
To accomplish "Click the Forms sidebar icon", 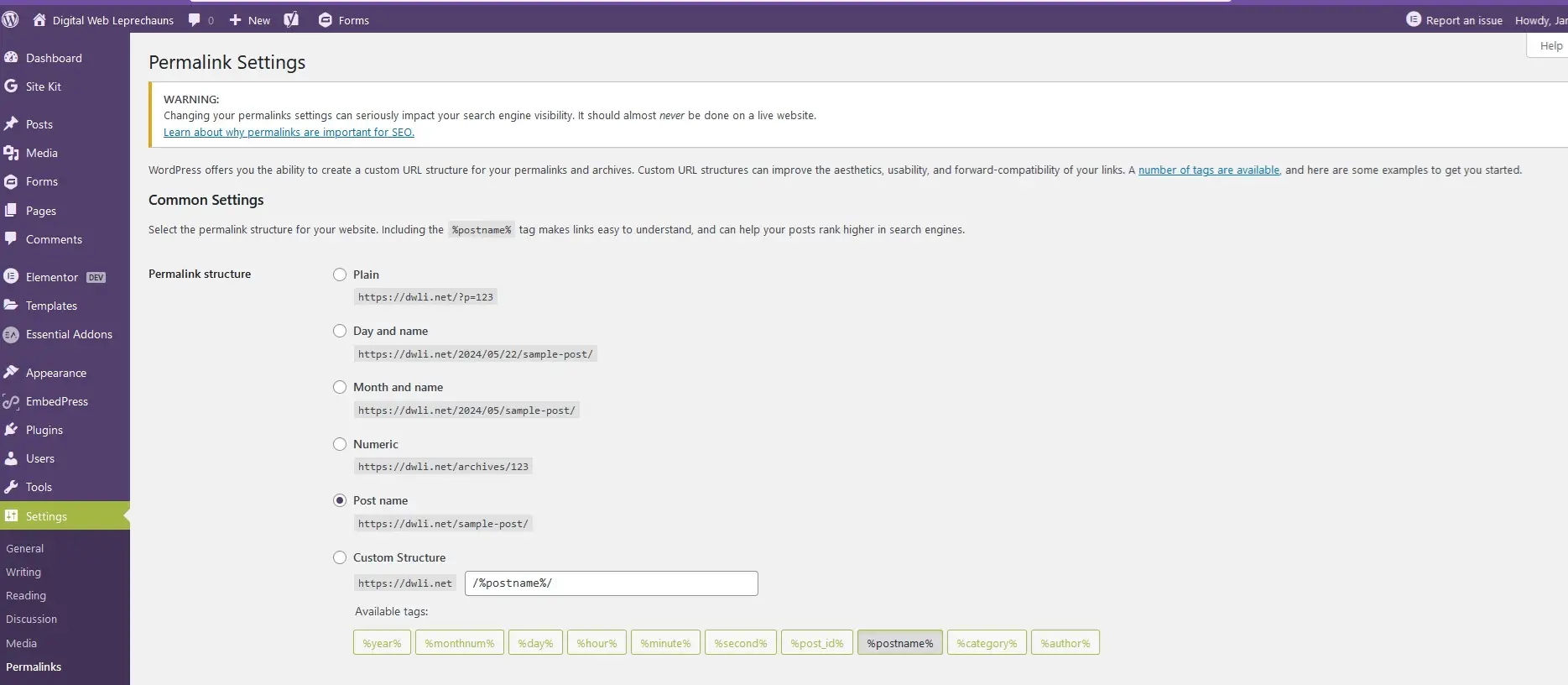I will tap(11, 180).
